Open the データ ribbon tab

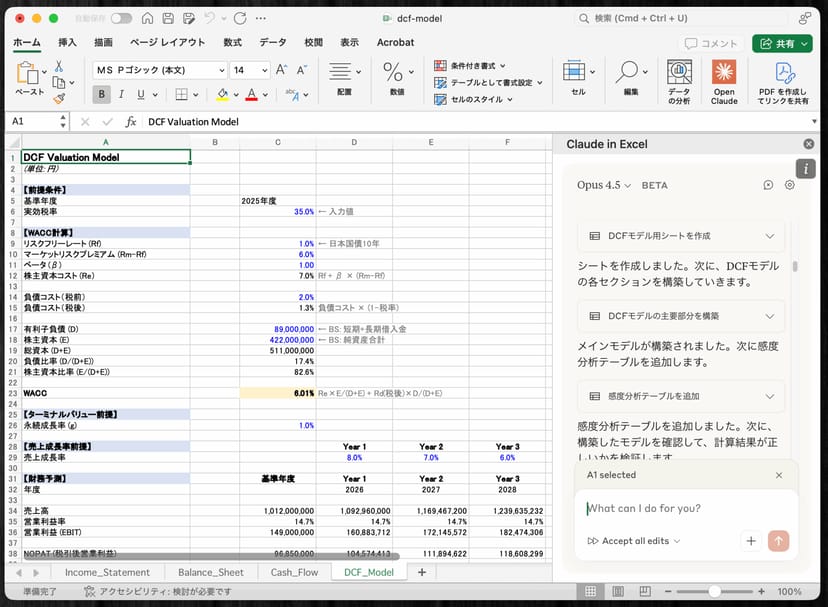[272, 43]
